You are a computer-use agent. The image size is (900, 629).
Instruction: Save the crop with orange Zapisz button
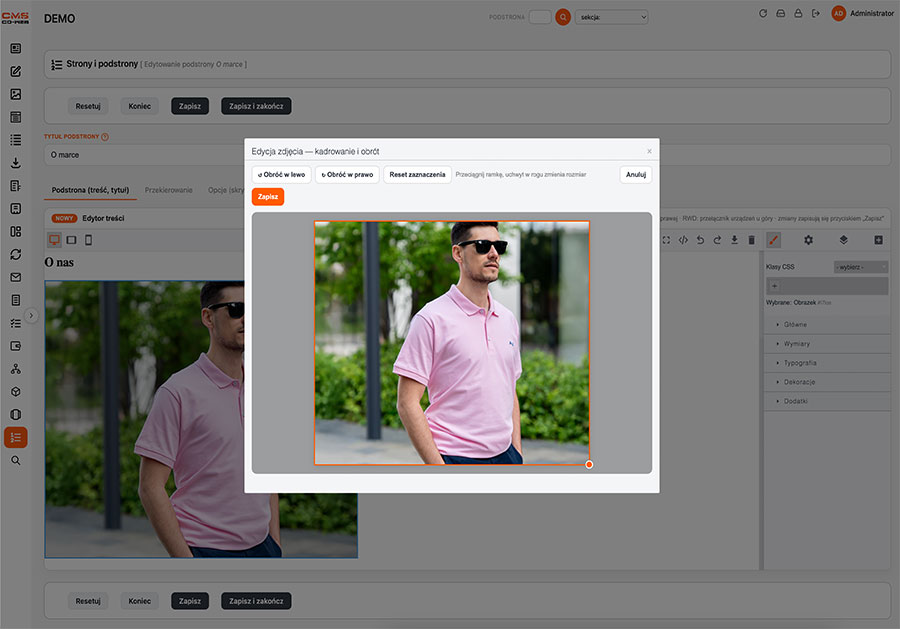tap(268, 197)
